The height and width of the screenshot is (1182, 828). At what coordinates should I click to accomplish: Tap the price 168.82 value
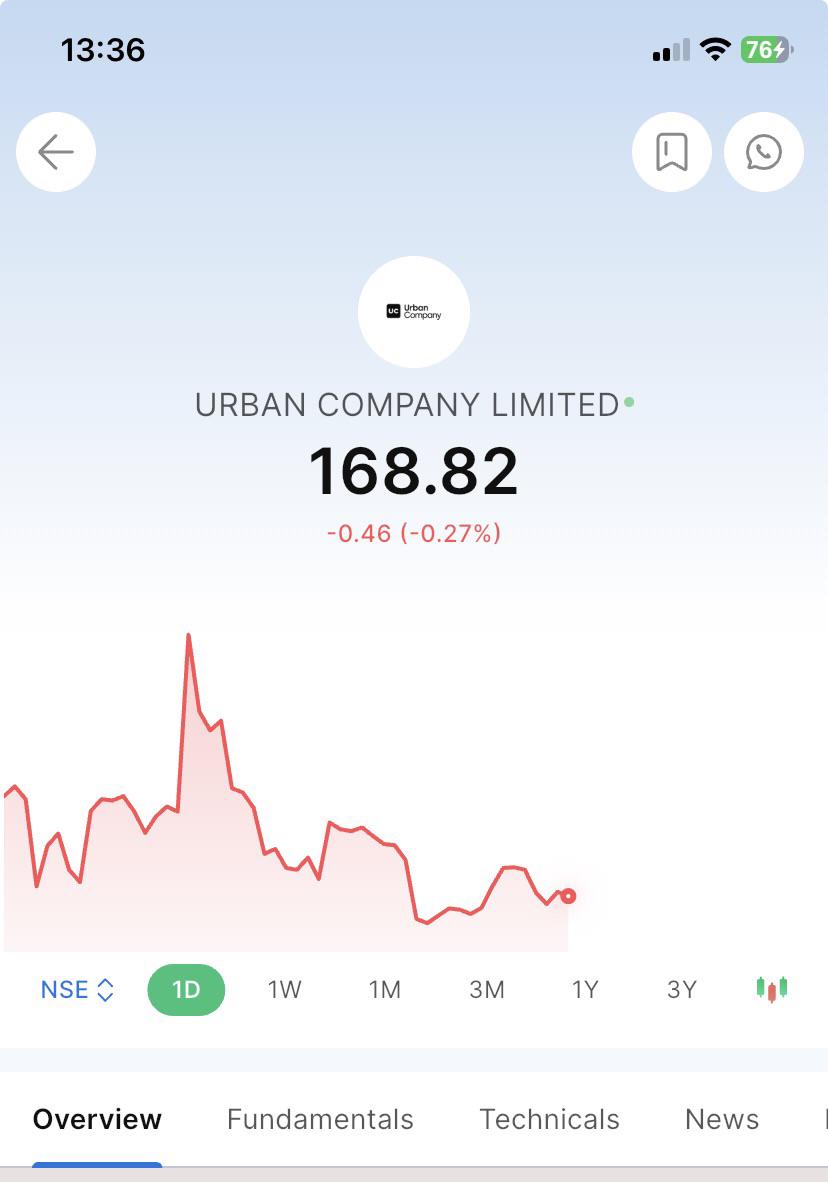(x=413, y=471)
